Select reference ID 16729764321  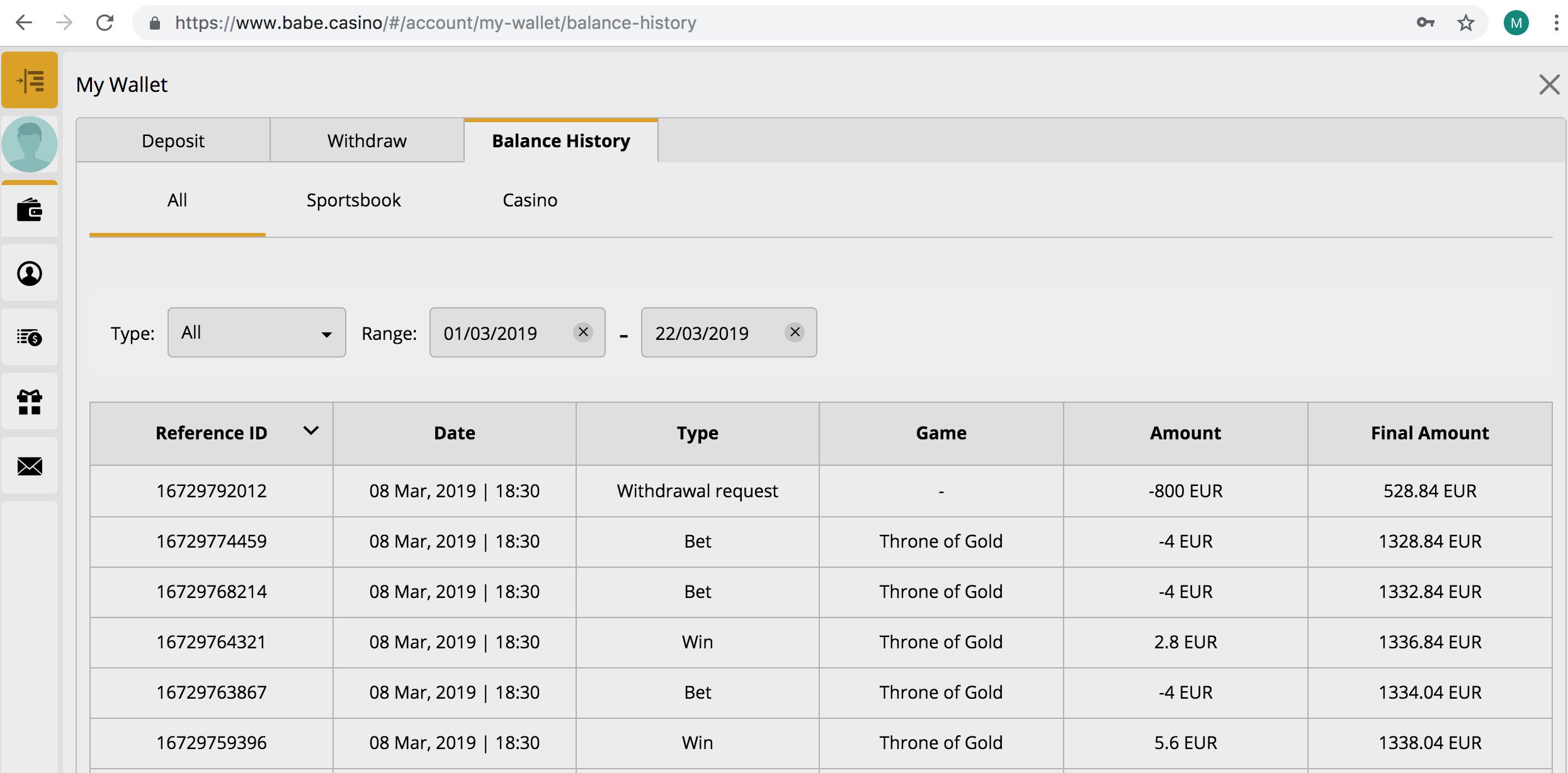(x=212, y=642)
